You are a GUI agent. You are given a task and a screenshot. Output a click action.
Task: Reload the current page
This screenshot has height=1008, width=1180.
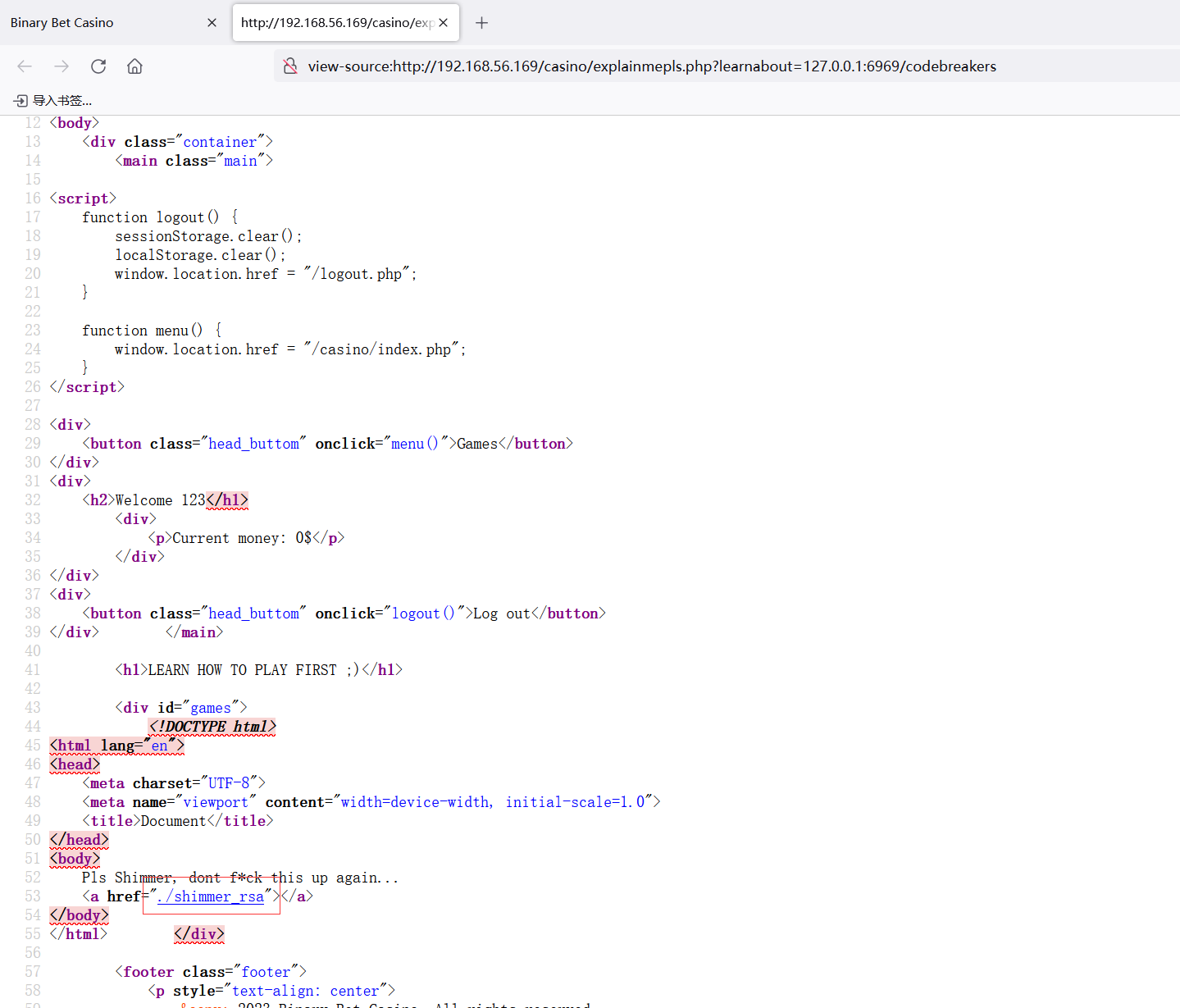(98, 66)
